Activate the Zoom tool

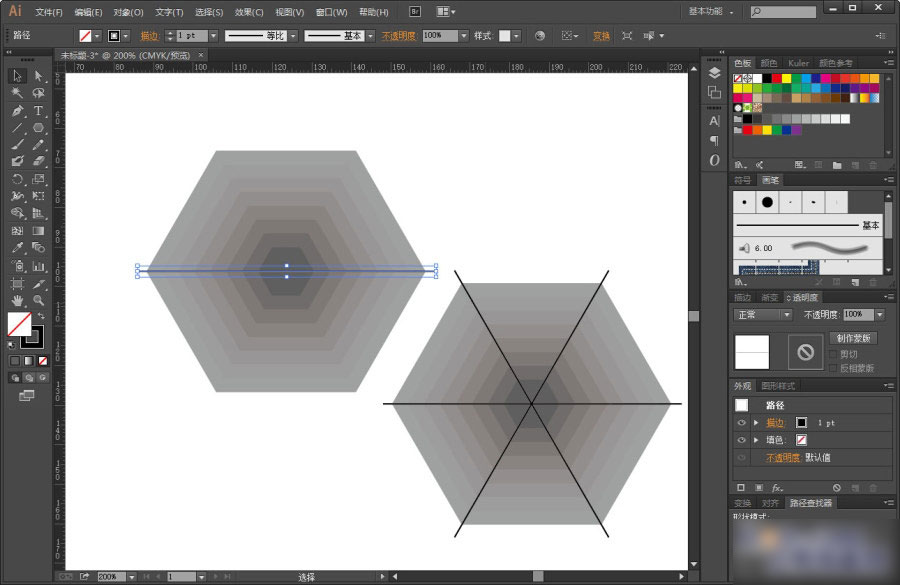(38, 300)
